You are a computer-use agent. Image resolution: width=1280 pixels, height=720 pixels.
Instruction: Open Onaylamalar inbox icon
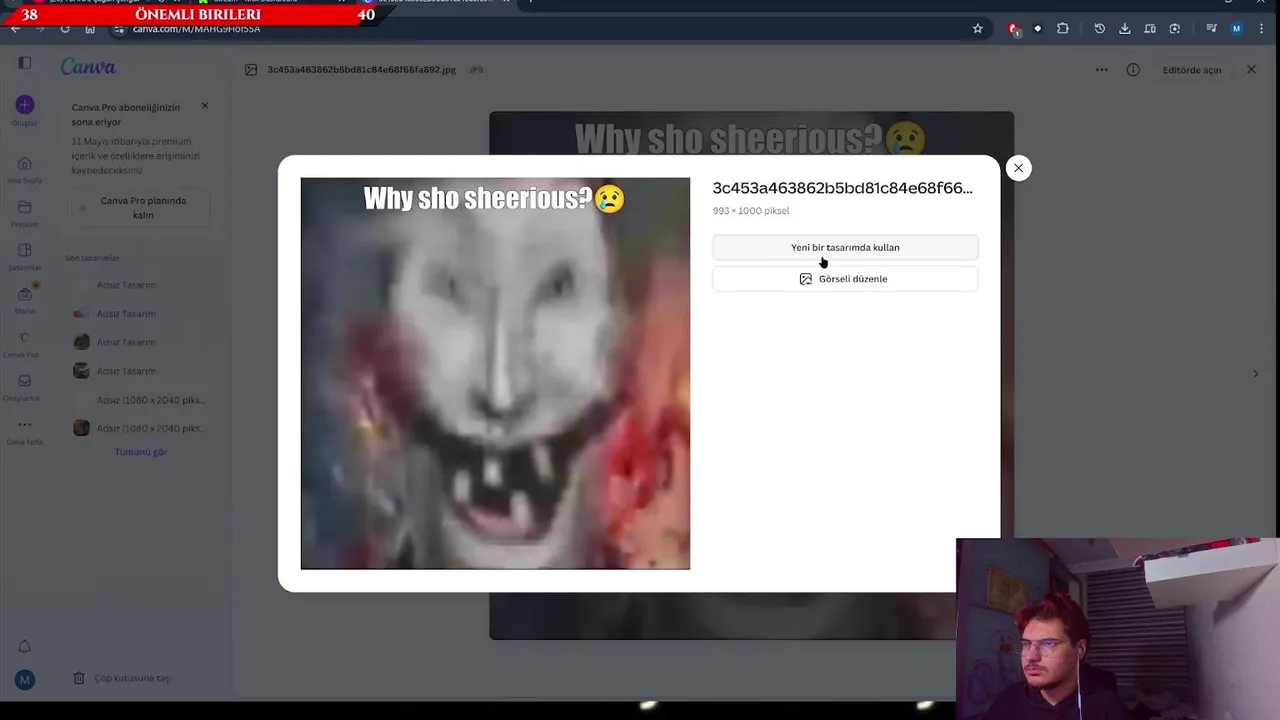25,381
